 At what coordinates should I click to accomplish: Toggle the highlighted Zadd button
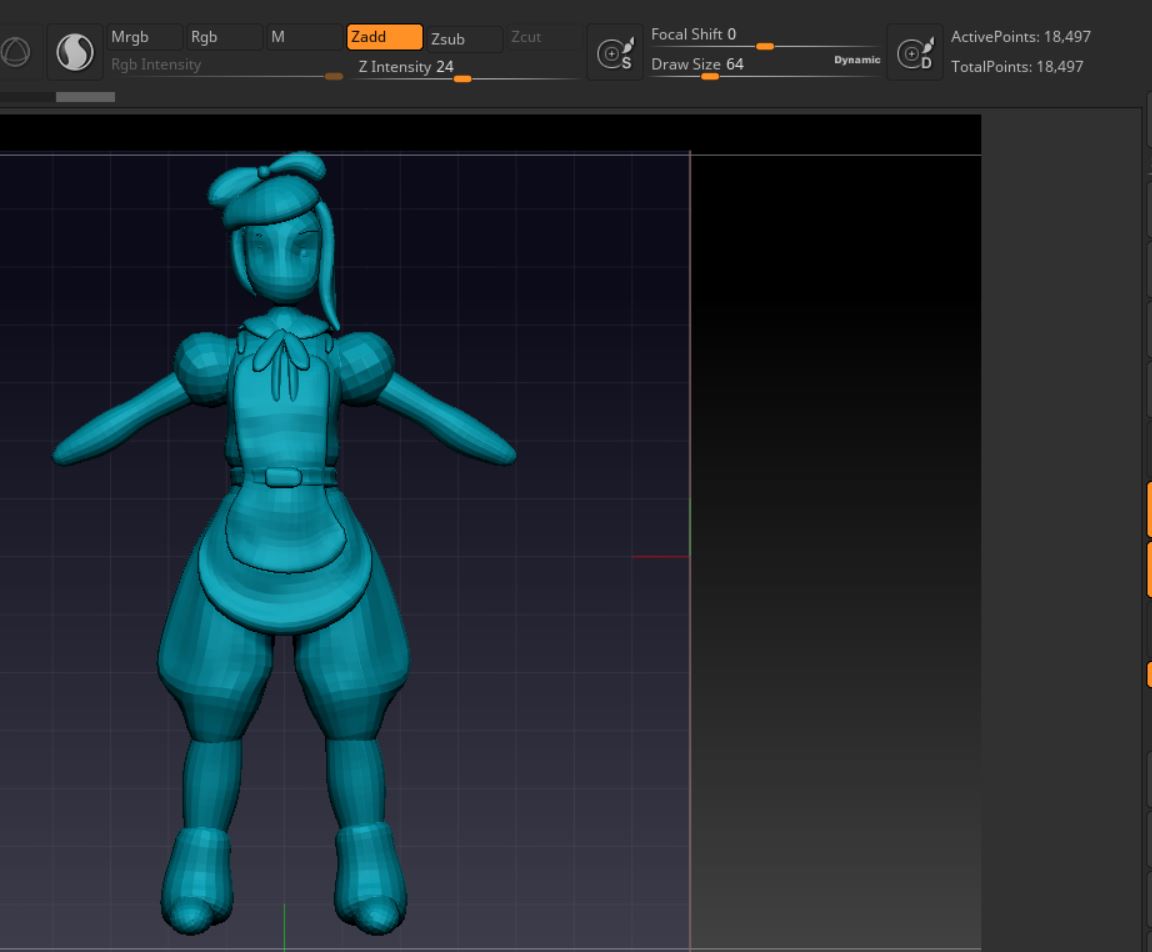pyautogui.click(x=384, y=37)
